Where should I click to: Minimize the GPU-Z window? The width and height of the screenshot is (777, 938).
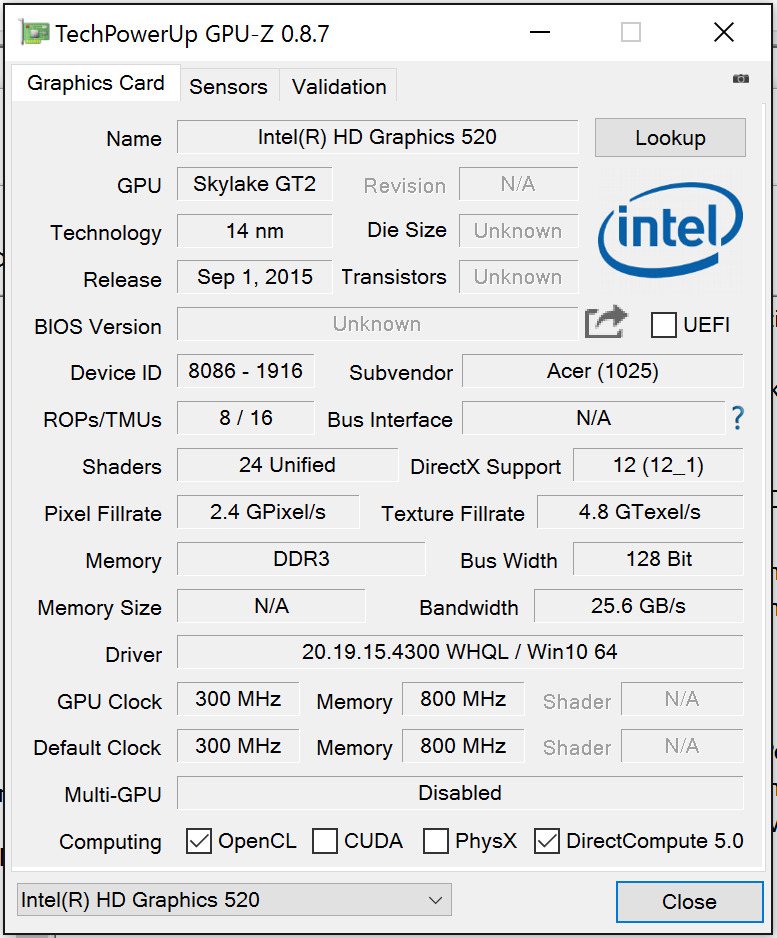pos(540,33)
